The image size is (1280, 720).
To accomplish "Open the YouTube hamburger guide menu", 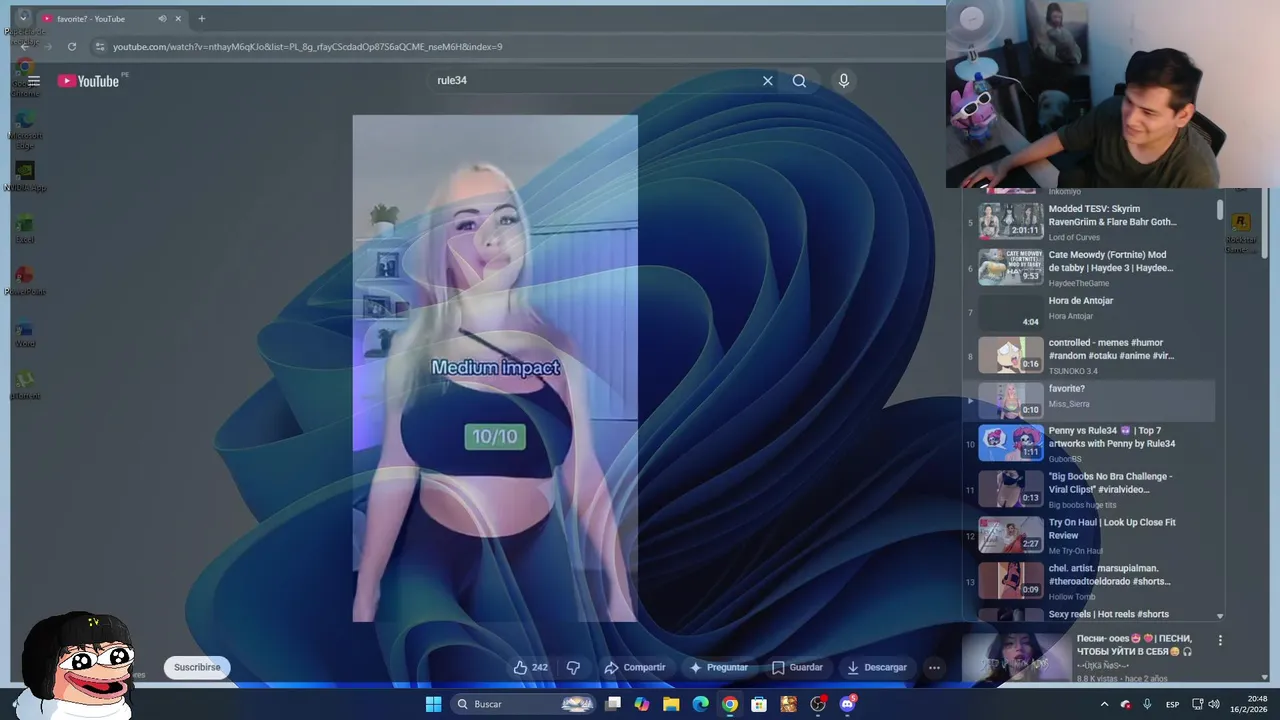I will [34, 81].
